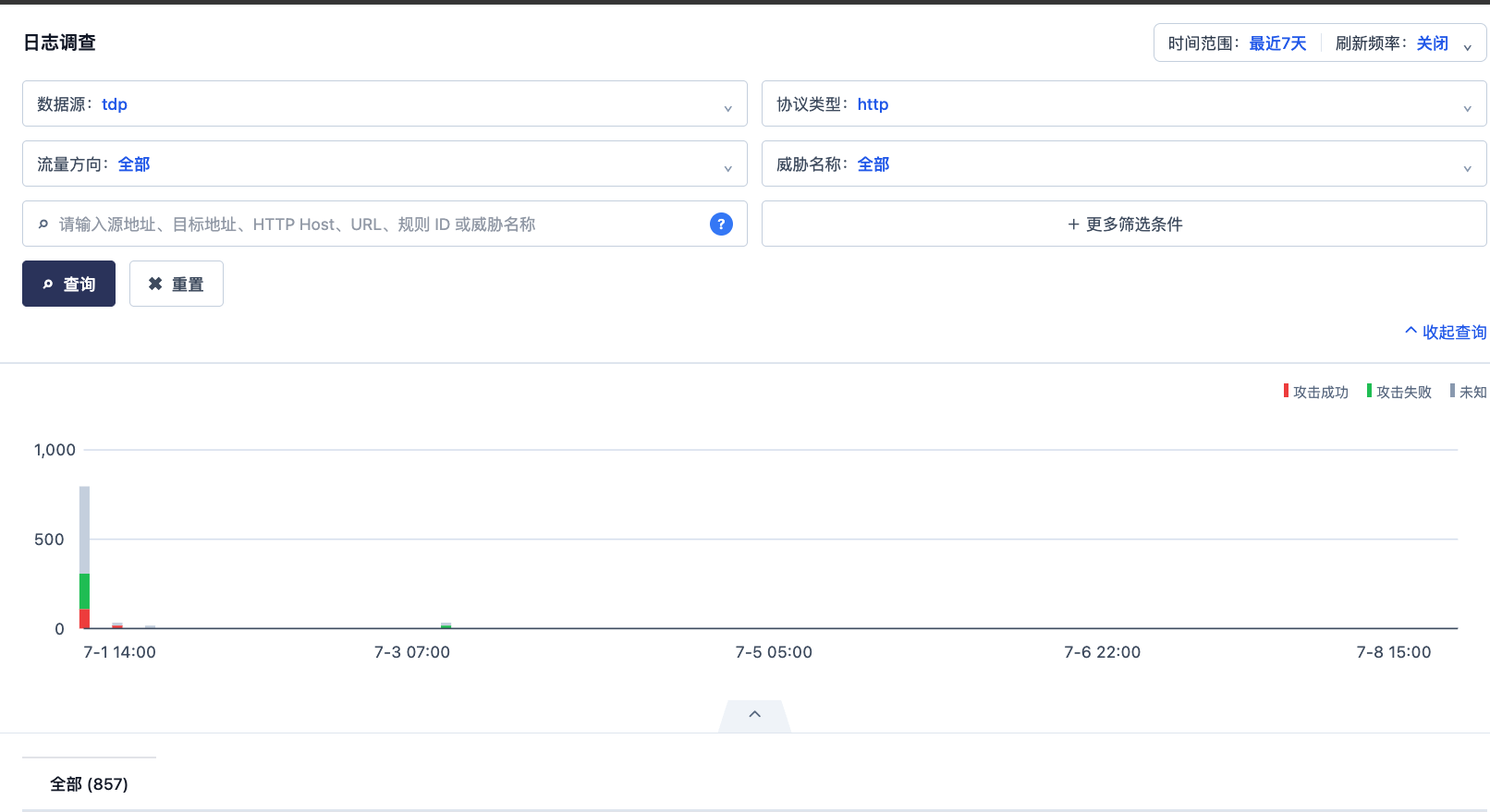
Task: Click the small bar near 7-3 07:00
Action: pos(446,625)
